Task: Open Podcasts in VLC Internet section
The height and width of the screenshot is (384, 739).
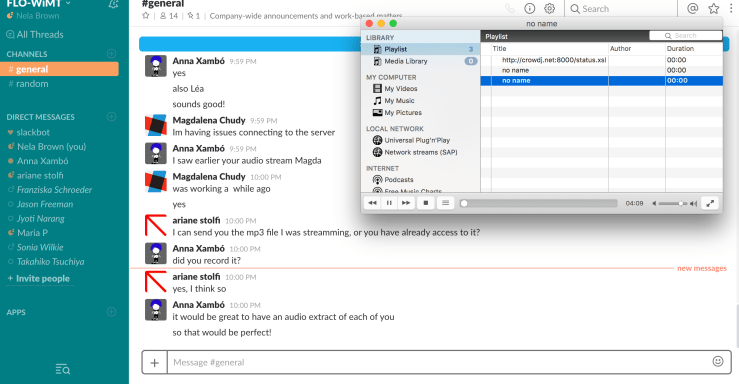Action: [x=393, y=180]
